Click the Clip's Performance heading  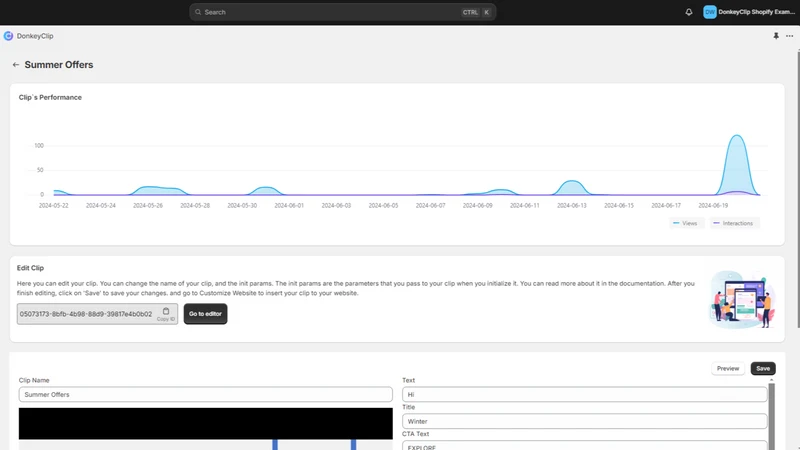(50, 97)
